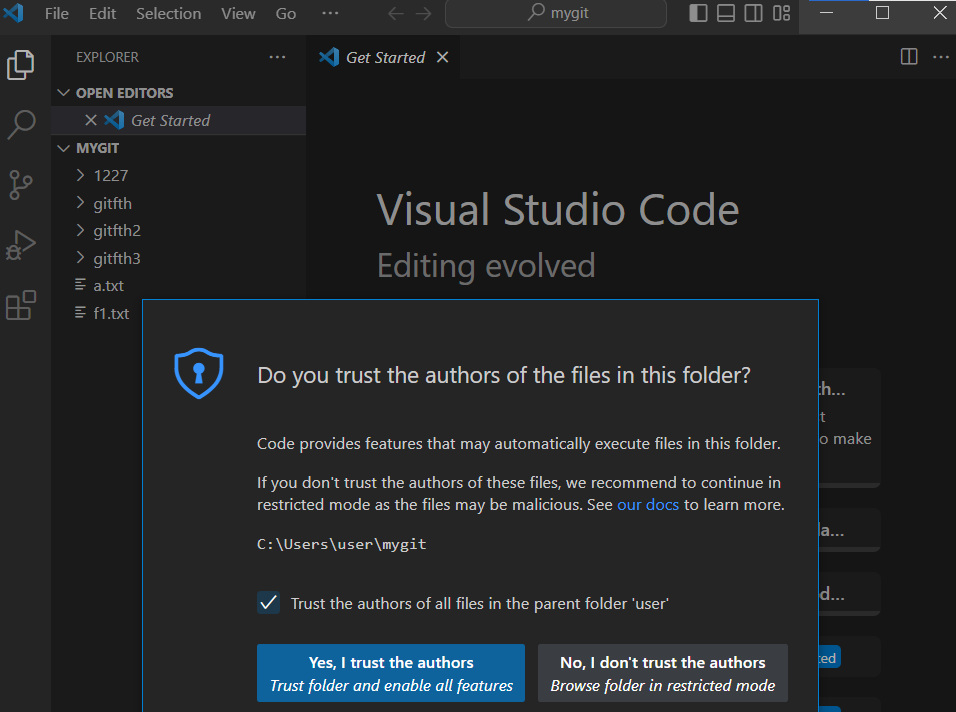956x712 pixels.
Task: Click Yes, I trust the authors
Action: click(391, 673)
